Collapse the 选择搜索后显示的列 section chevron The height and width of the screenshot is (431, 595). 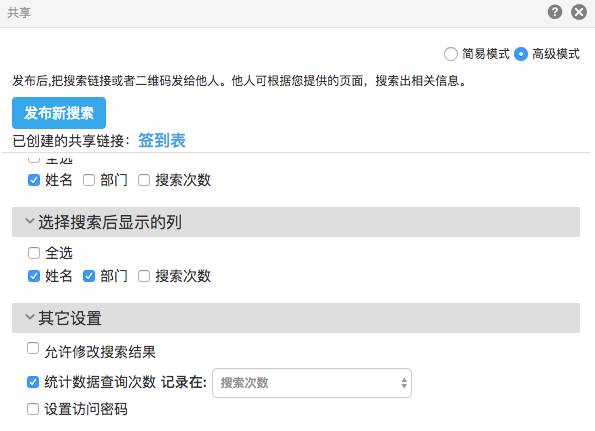(30, 221)
